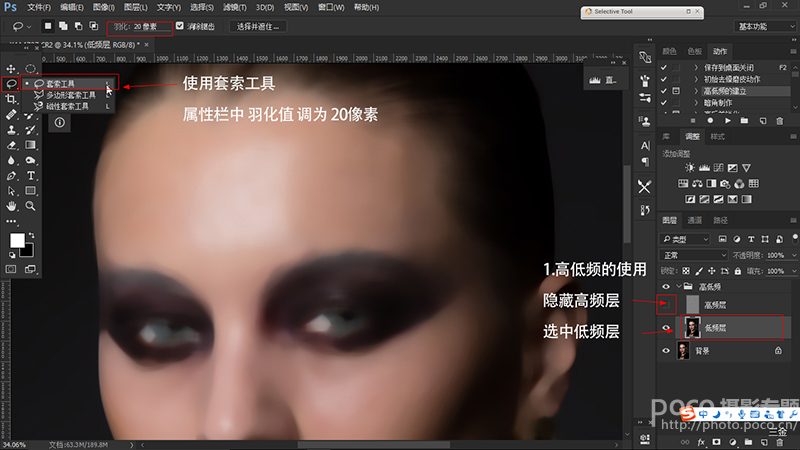
Task: Select the Clone Stamp tool
Action: click(x=11, y=130)
